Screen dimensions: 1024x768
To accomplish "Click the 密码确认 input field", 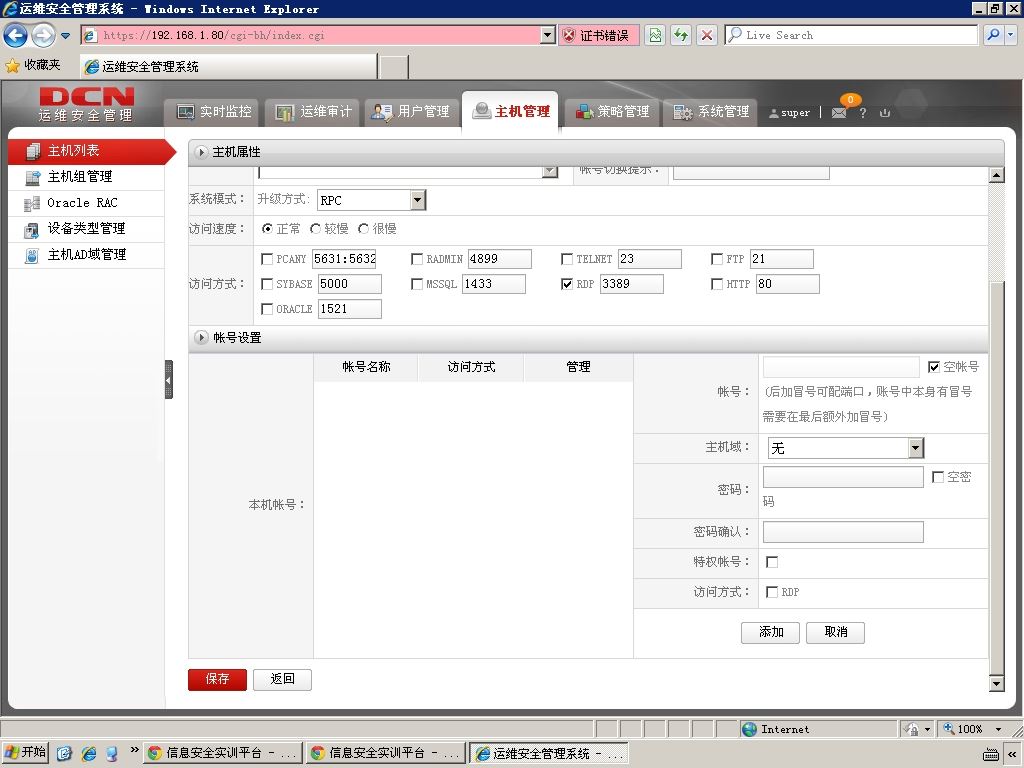I will 843,532.
